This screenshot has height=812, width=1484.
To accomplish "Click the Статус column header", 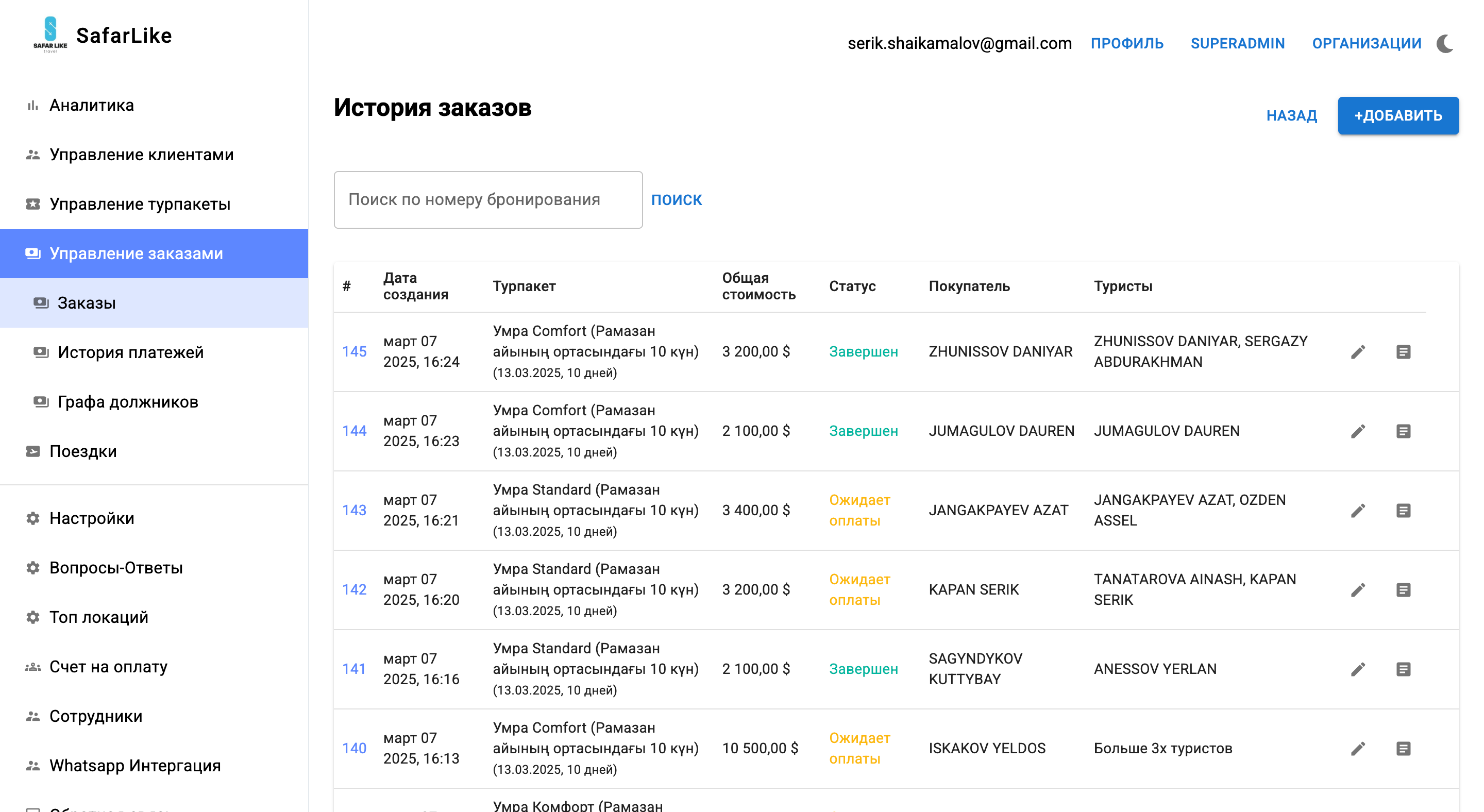I will pyautogui.click(x=852, y=286).
